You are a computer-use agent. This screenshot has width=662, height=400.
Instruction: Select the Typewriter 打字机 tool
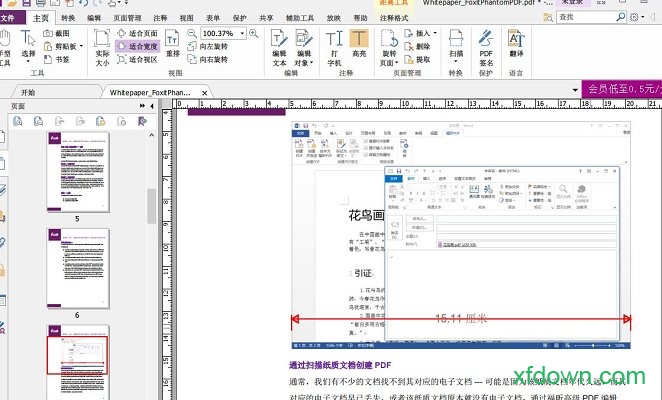click(334, 48)
